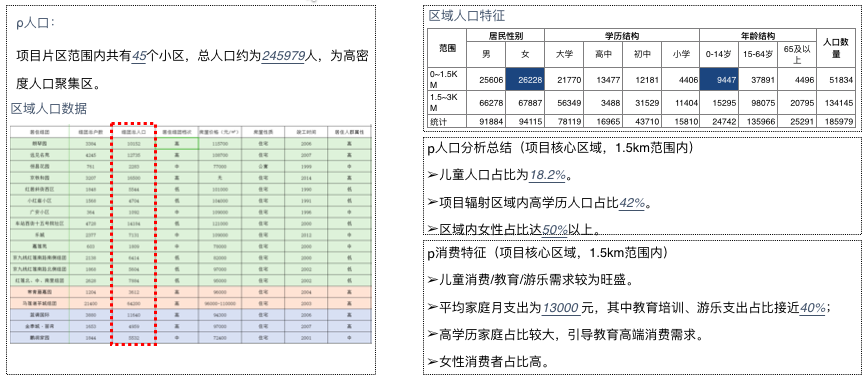Click the blue highlighted cell 26228
The height and width of the screenshot is (381, 867).
point(525,80)
